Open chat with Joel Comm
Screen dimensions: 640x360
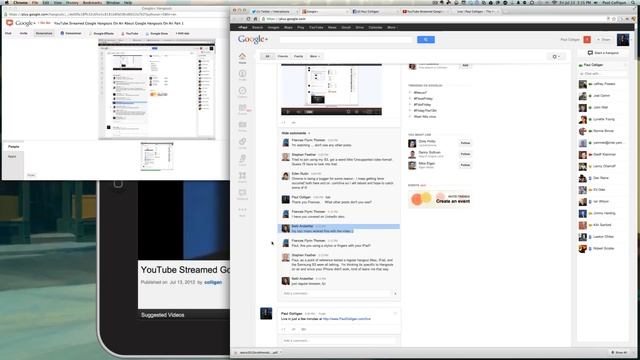pyautogui.click(x=602, y=96)
